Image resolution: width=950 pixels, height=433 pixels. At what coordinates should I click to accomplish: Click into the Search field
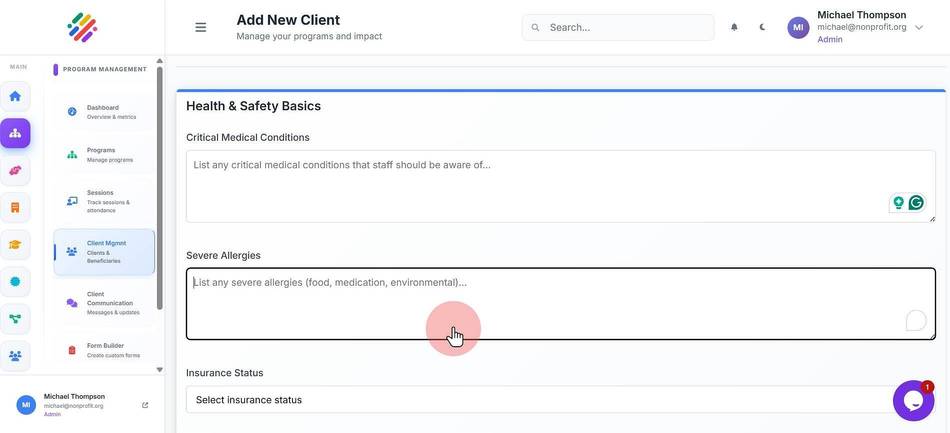(x=618, y=27)
